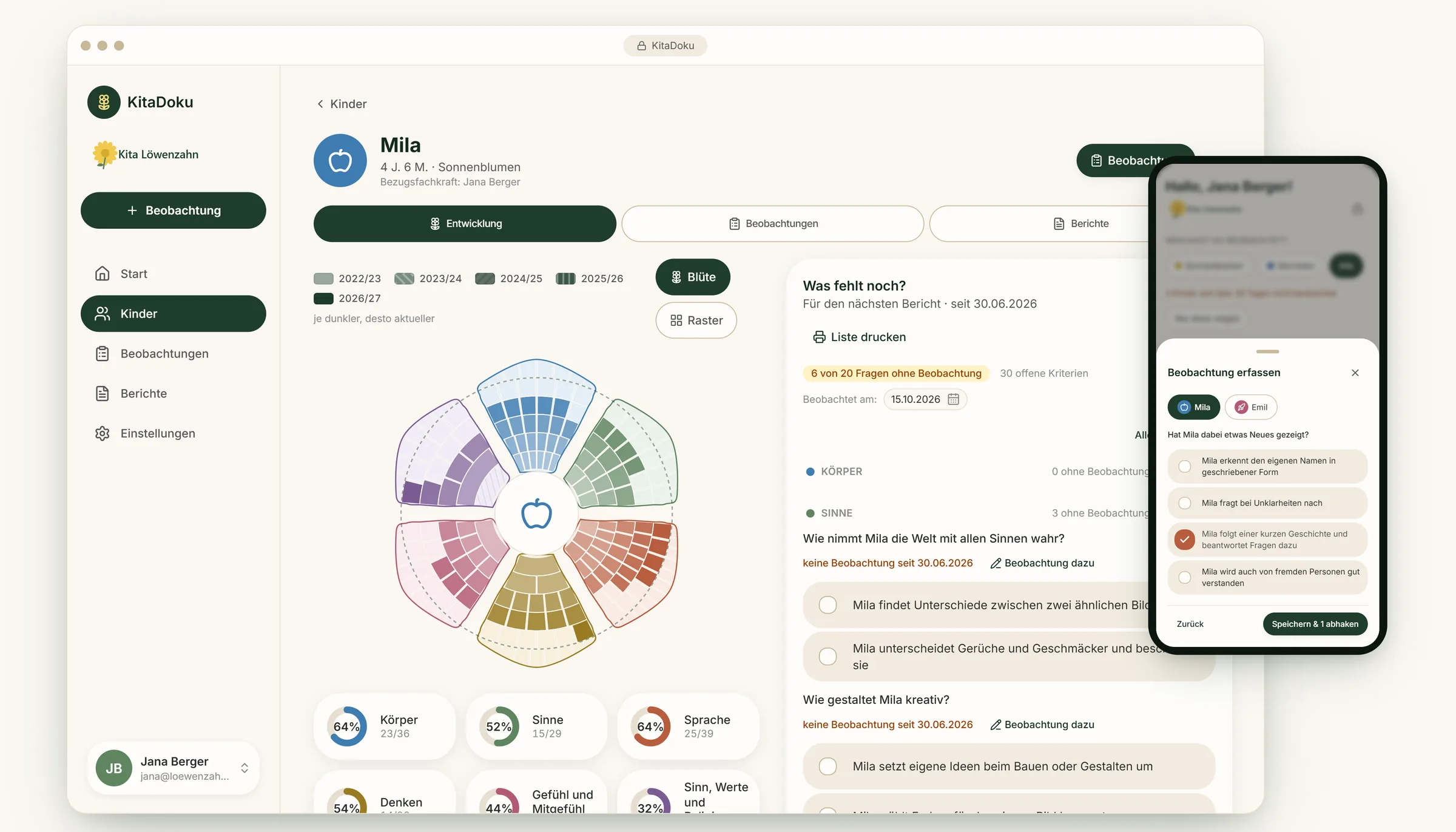1456x832 pixels.
Task: Click Mila's blue apple avatar
Action: click(x=340, y=161)
